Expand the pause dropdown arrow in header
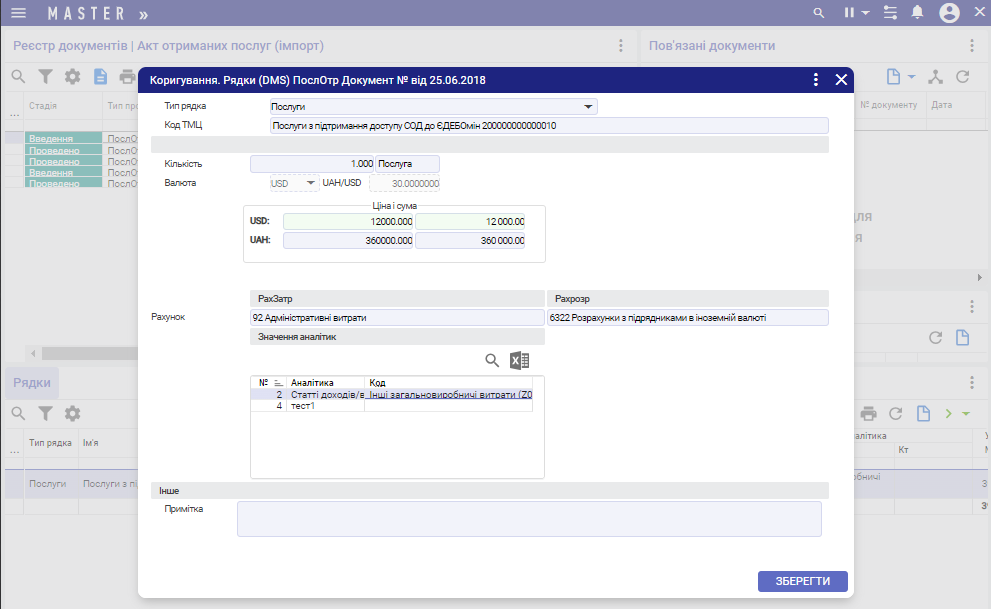 [x=865, y=13]
